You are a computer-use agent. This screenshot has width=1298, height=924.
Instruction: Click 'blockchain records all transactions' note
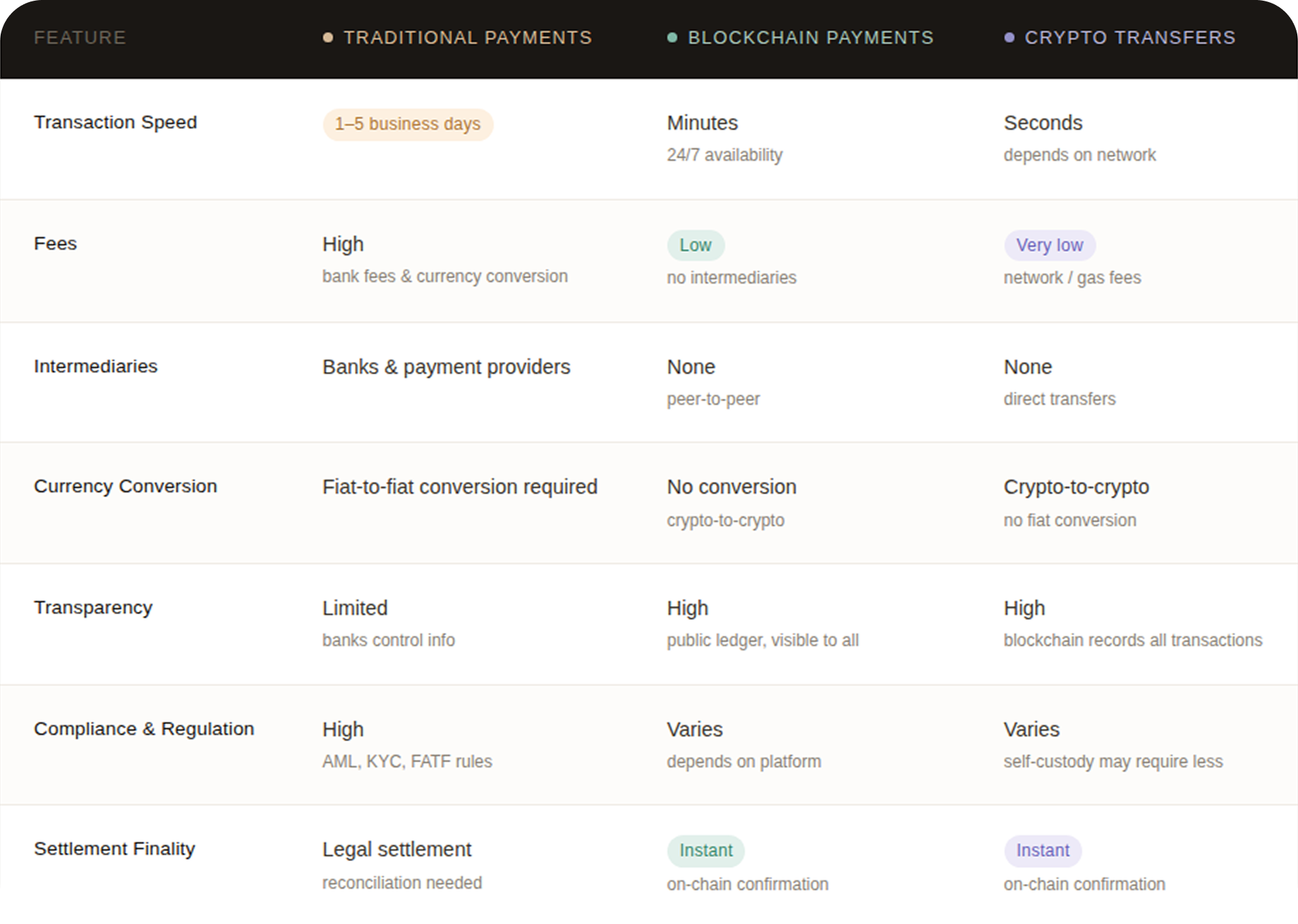[1133, 640]
